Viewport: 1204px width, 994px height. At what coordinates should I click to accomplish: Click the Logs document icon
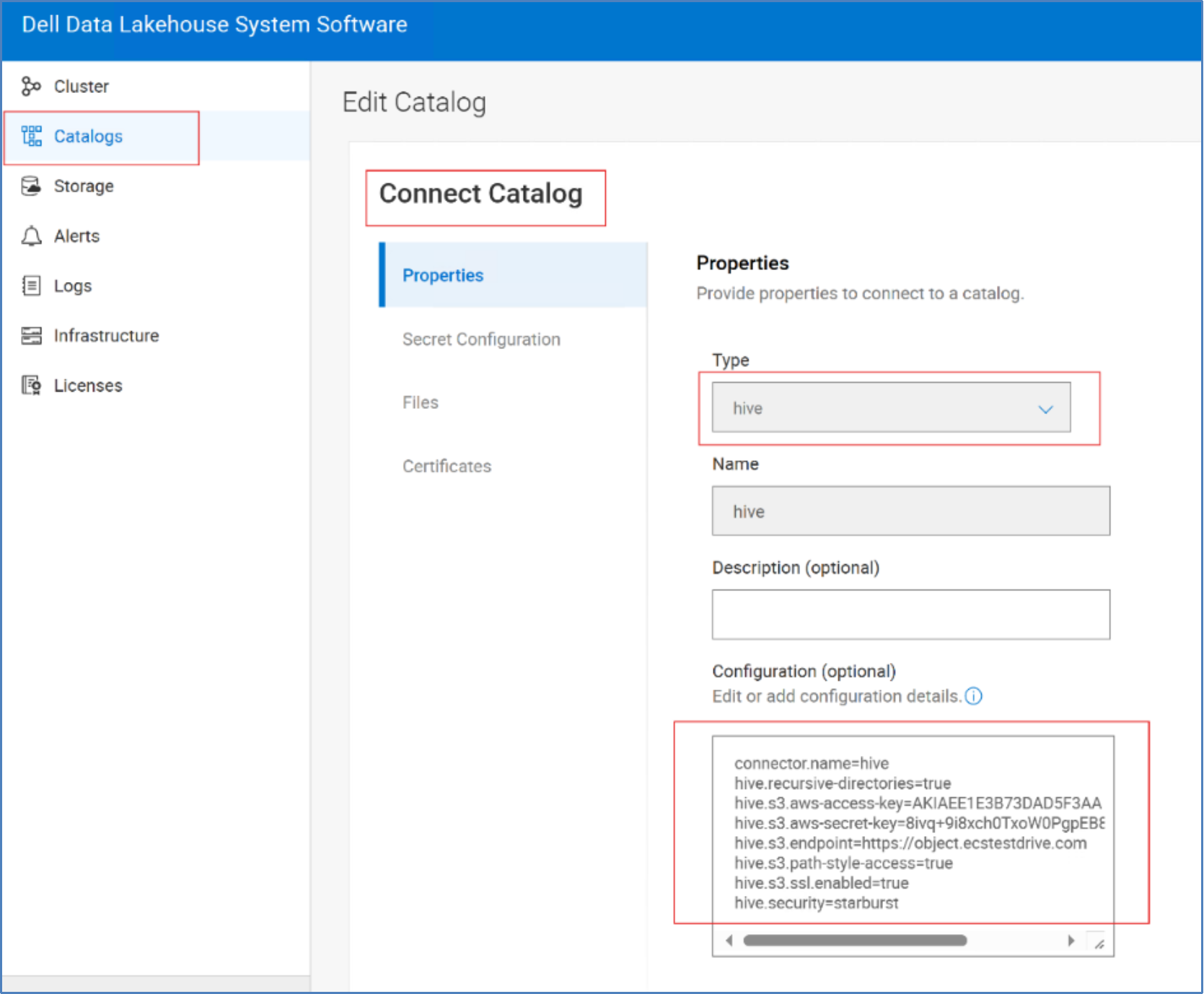click(31, 286)
